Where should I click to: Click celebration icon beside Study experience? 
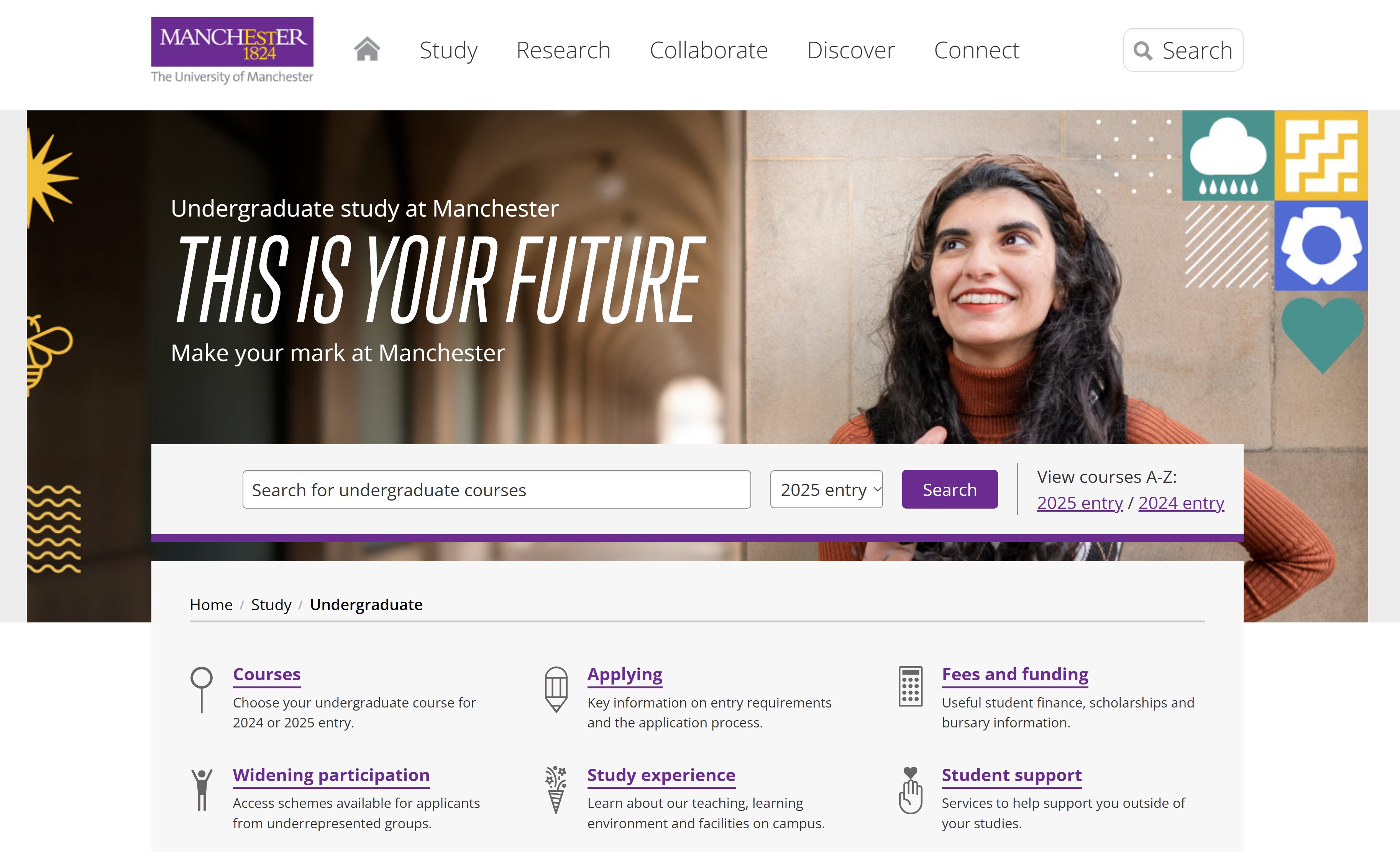(556, 790)
